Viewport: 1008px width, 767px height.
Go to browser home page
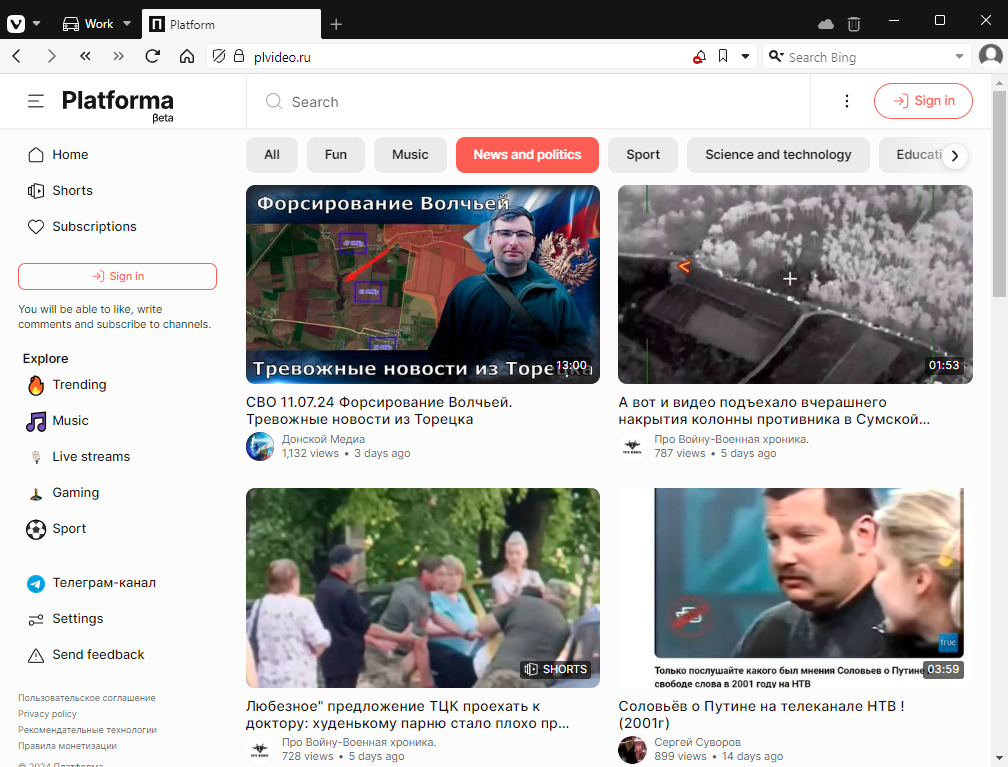[x=186, y=57]
